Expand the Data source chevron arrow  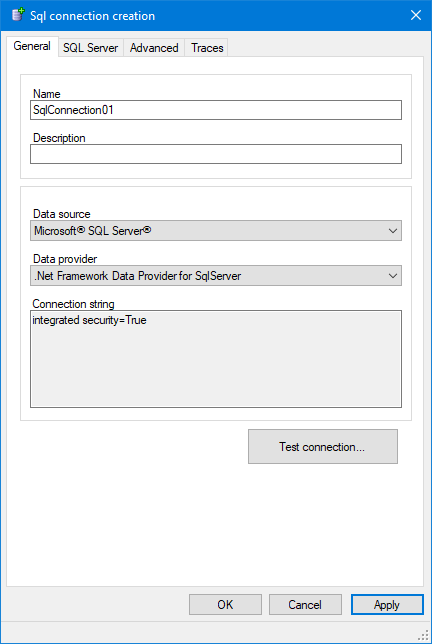[393, 231]
